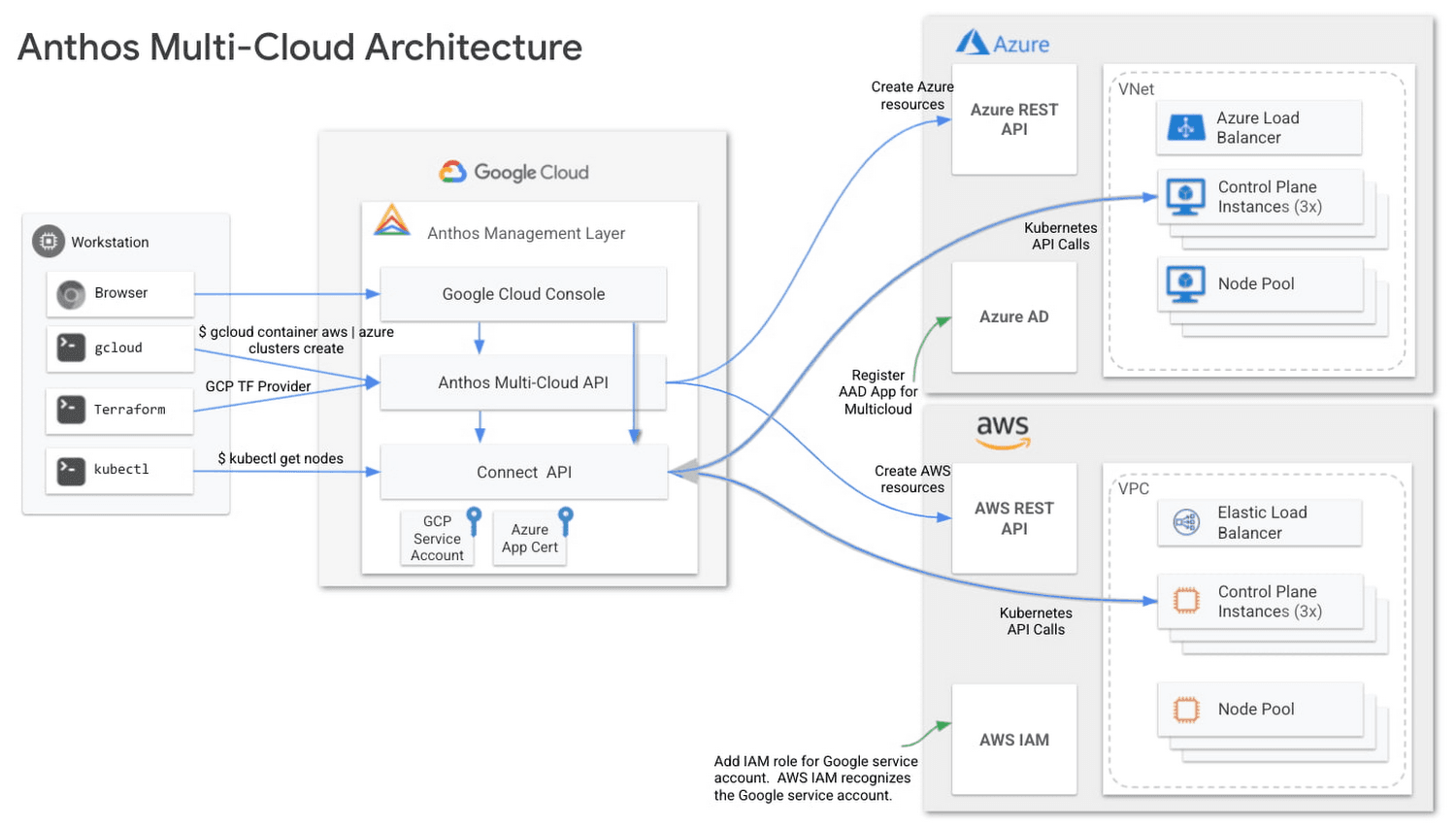Click the Anthos Multi-Cloud API box

click(523, 382)
